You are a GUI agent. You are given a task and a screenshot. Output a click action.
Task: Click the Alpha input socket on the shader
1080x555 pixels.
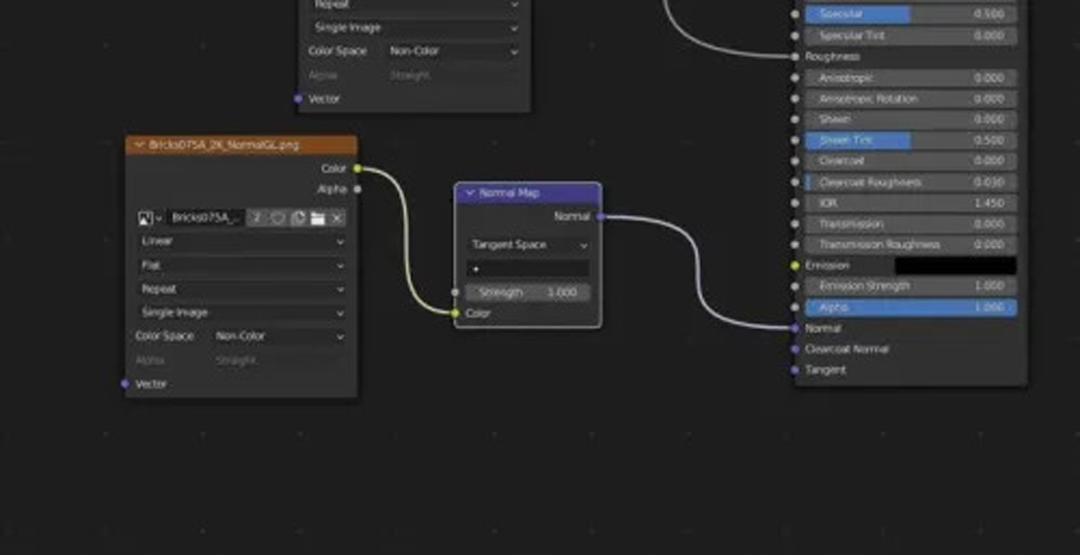pos(795,308)
